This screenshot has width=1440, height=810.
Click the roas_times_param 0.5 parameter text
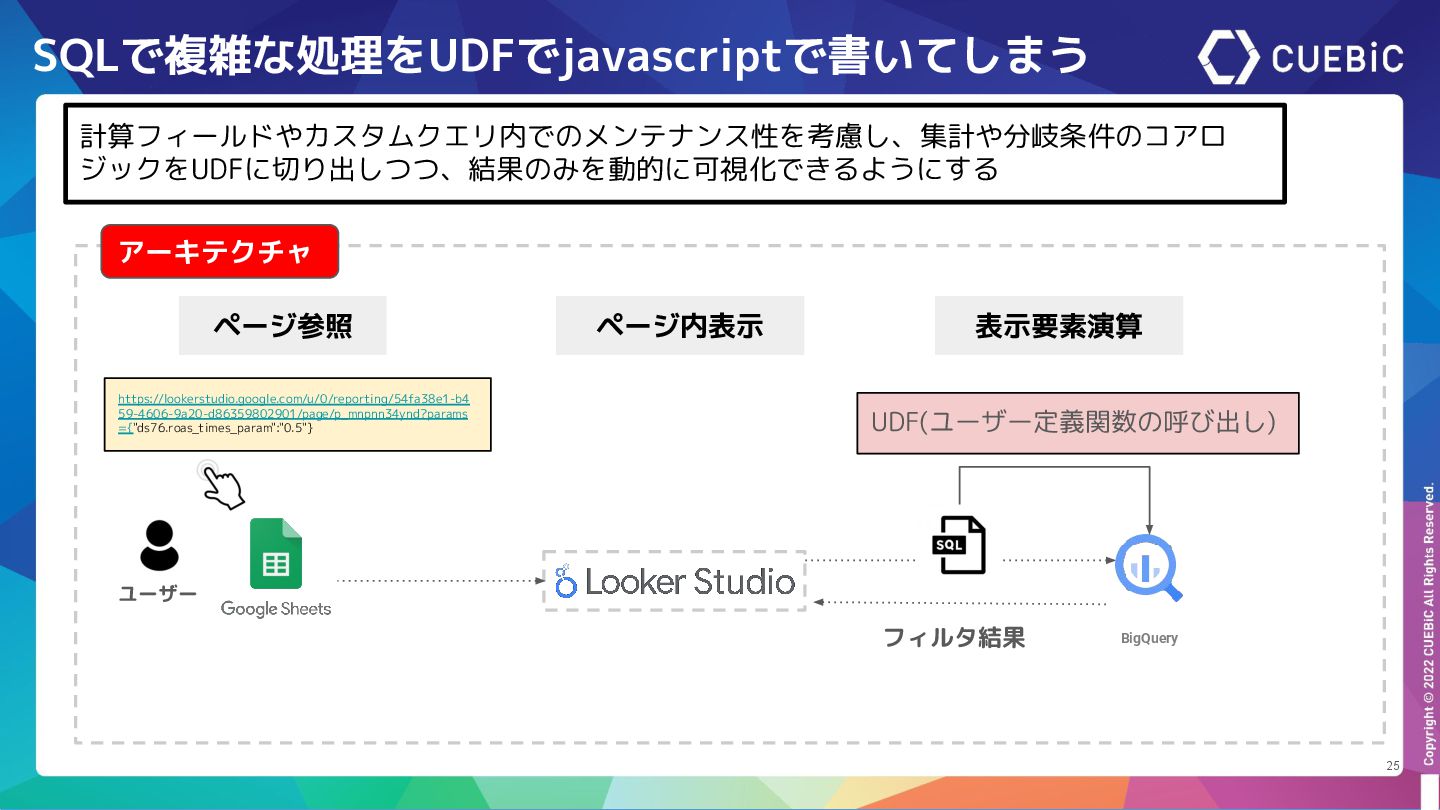tap(222, 428)
